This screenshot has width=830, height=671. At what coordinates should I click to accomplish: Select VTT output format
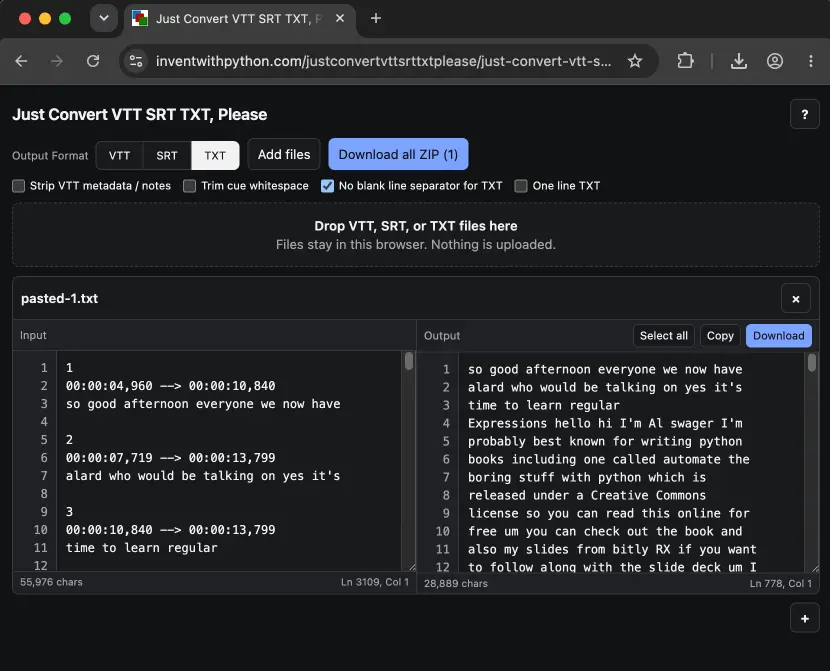coord(120,156)
